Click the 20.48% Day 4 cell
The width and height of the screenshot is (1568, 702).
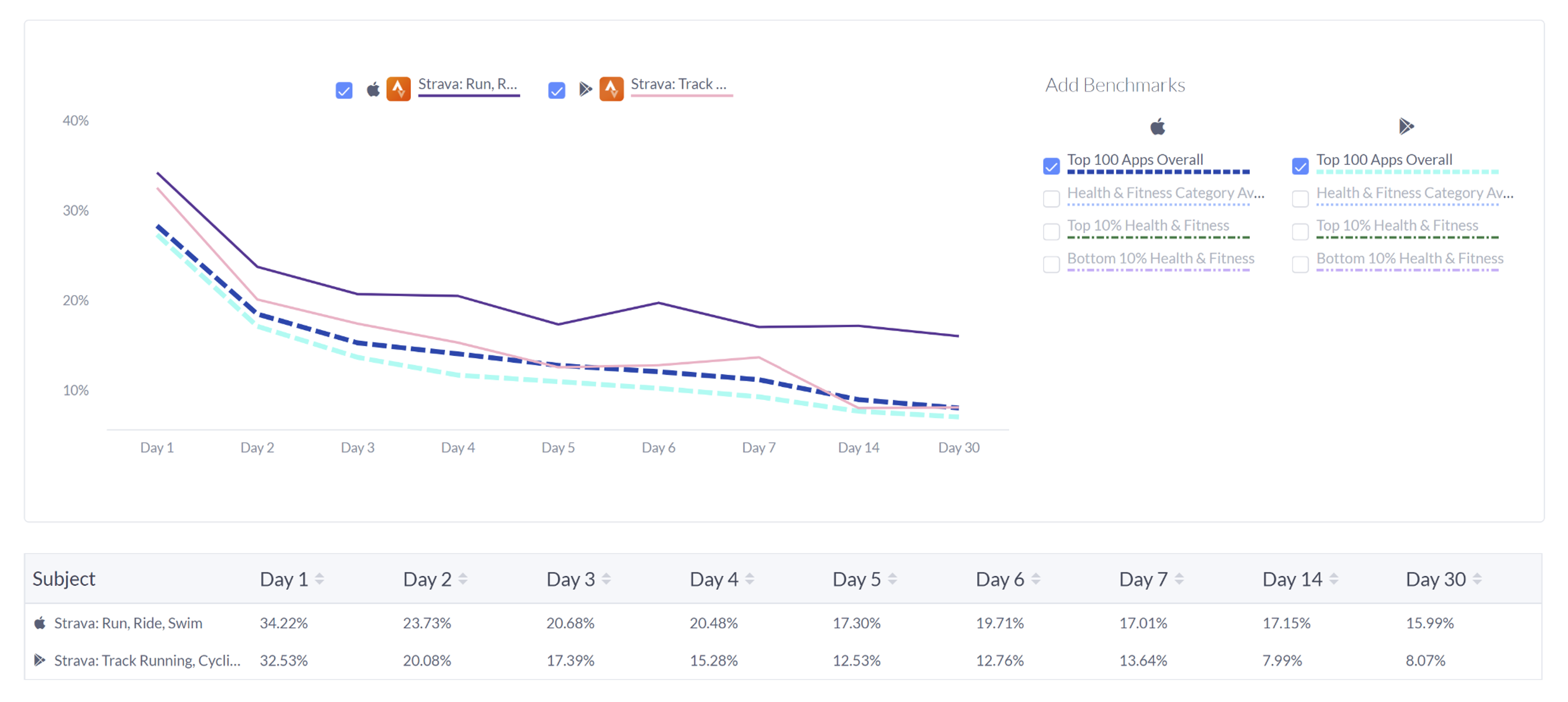point(713,623)
